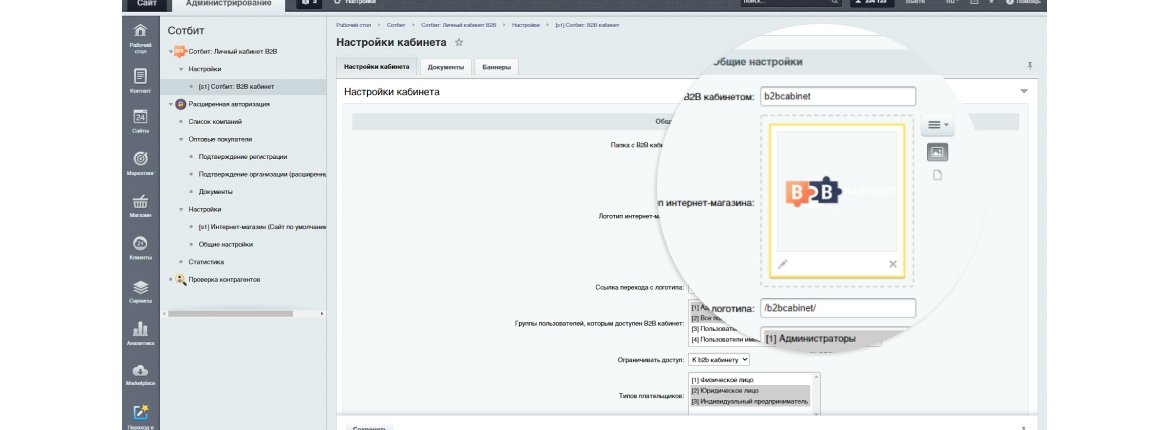This screenshot has width=1170, height=430.
Task: Select [3] Индивидуальный предприниматель payer type
Action: (x=749, y=401)
